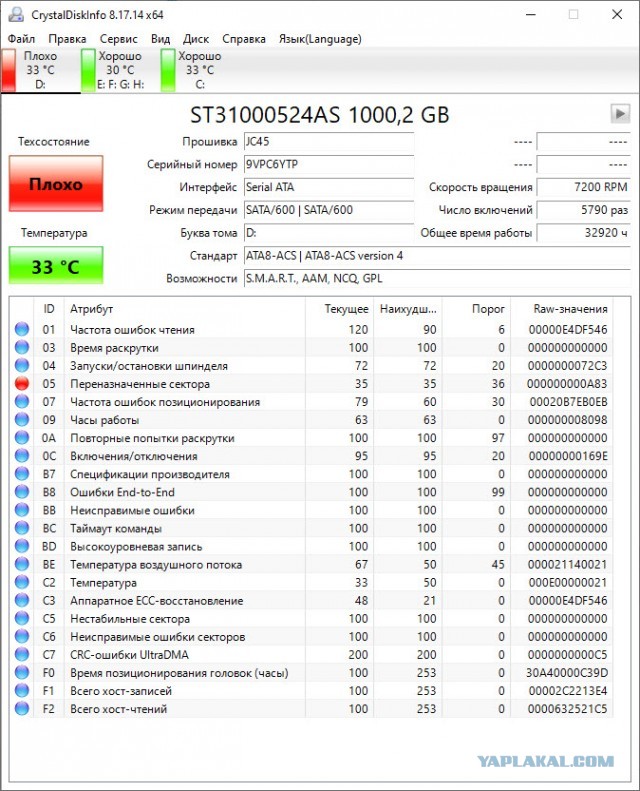Click the red Плохо health status button
This screenshot has height=791, width=640.
pos(56,184)
